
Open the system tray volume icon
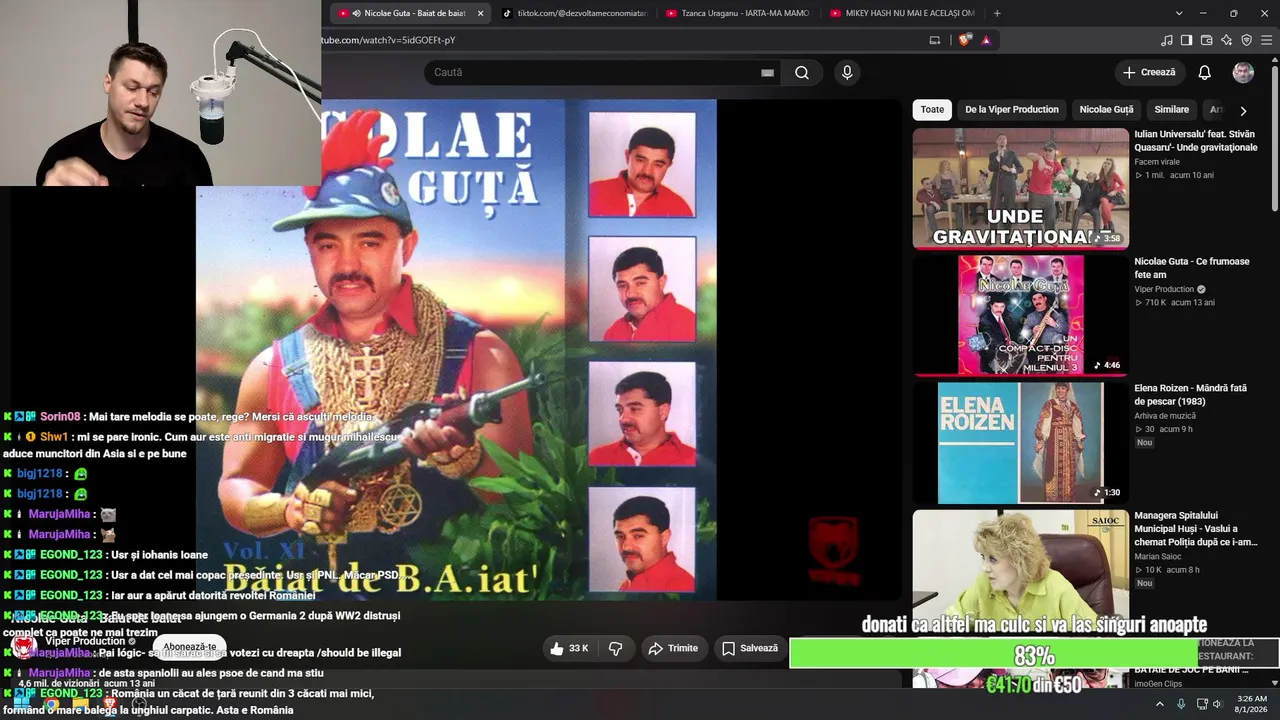click(1217, 703)
